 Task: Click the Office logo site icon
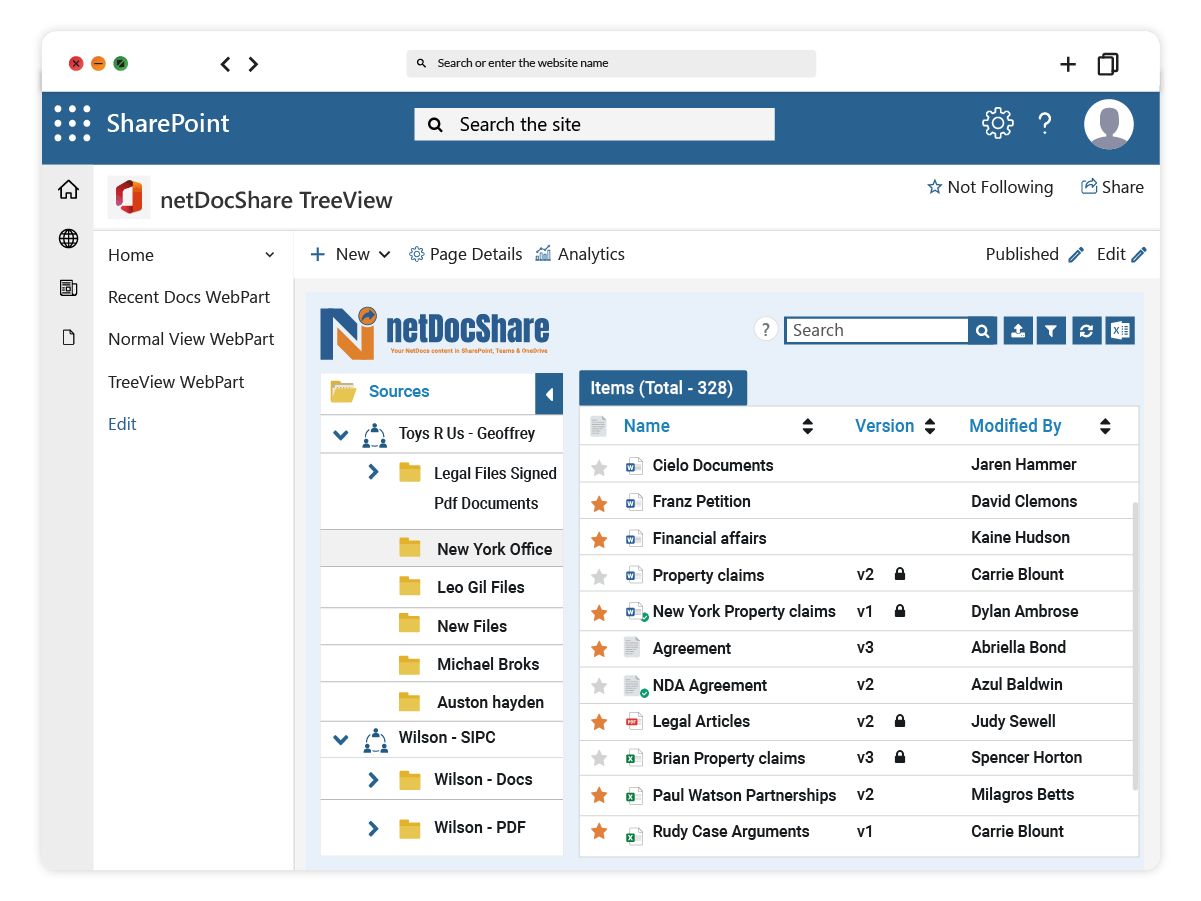click(129, 197)
